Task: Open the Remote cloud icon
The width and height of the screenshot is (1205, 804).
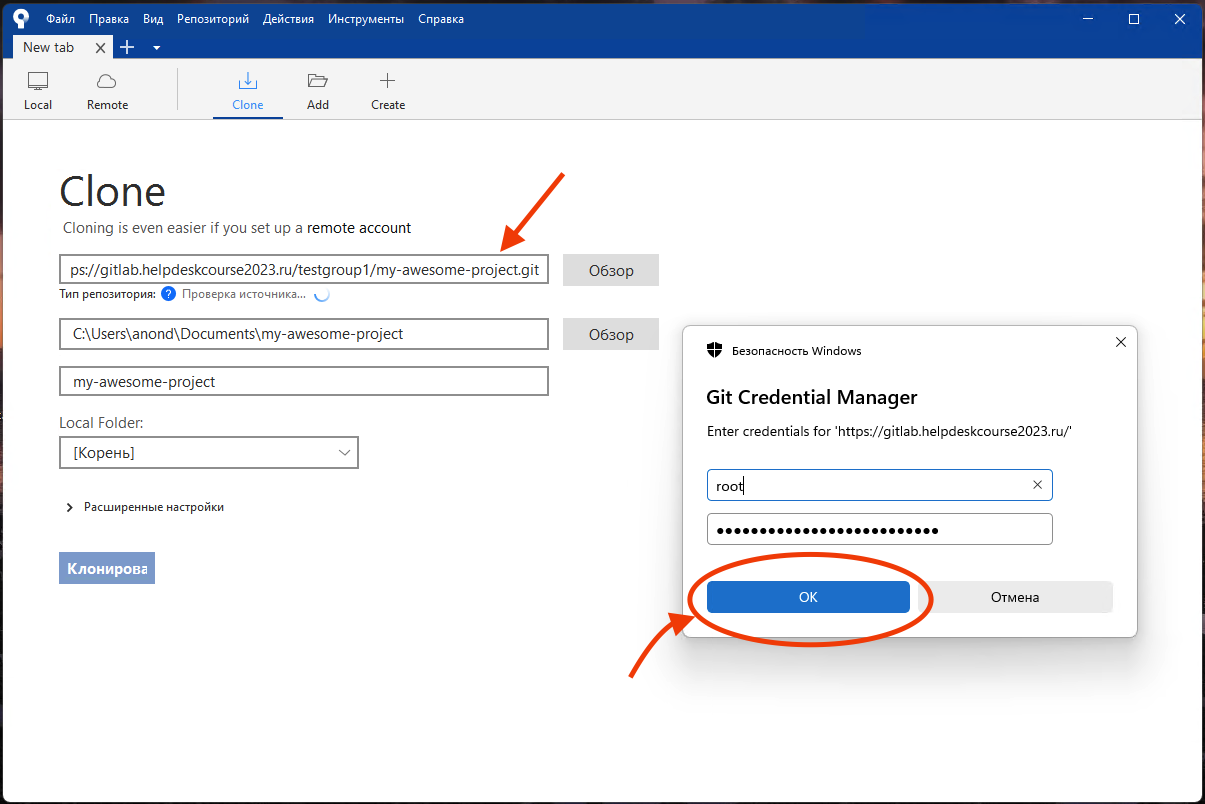Action: point(107,82)
